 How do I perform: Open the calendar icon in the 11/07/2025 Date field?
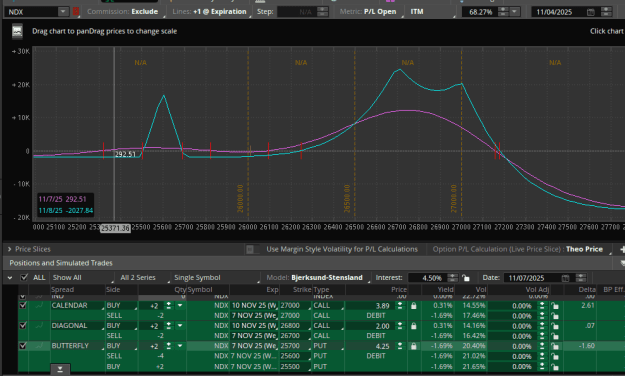pos(565,278)
